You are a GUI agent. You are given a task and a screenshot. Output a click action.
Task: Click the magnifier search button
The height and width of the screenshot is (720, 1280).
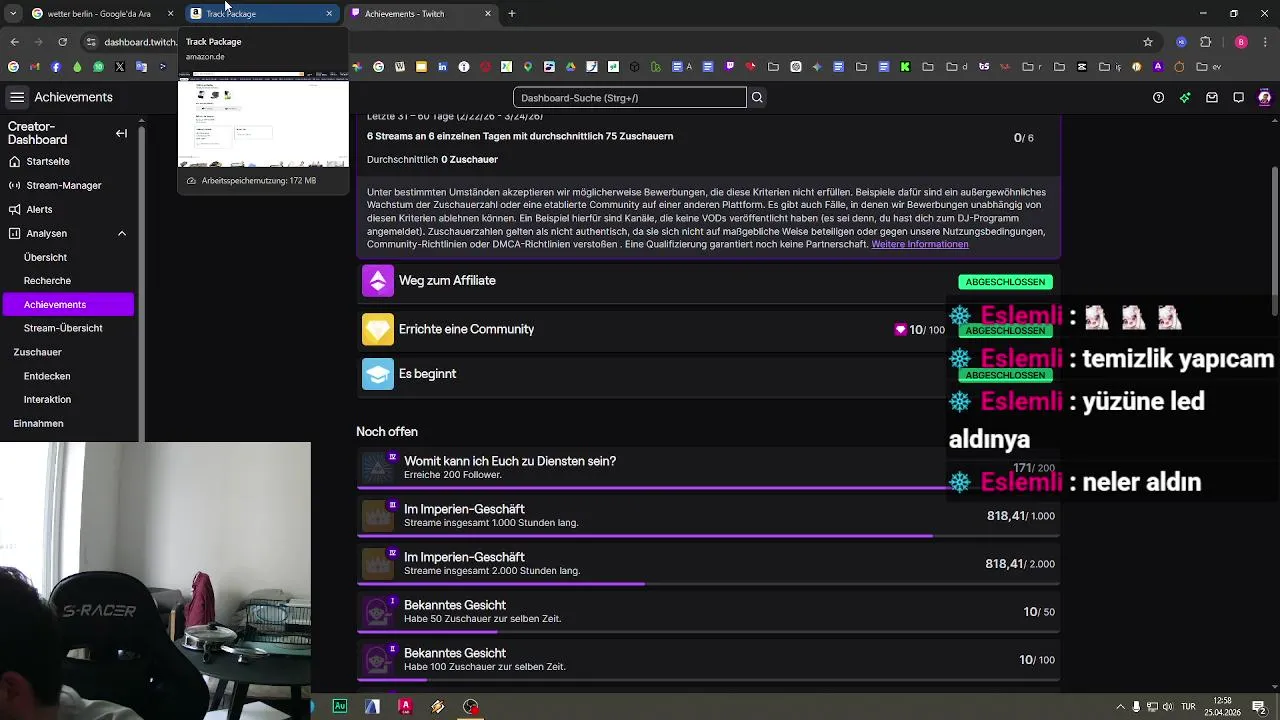click(x=757, y=97)
